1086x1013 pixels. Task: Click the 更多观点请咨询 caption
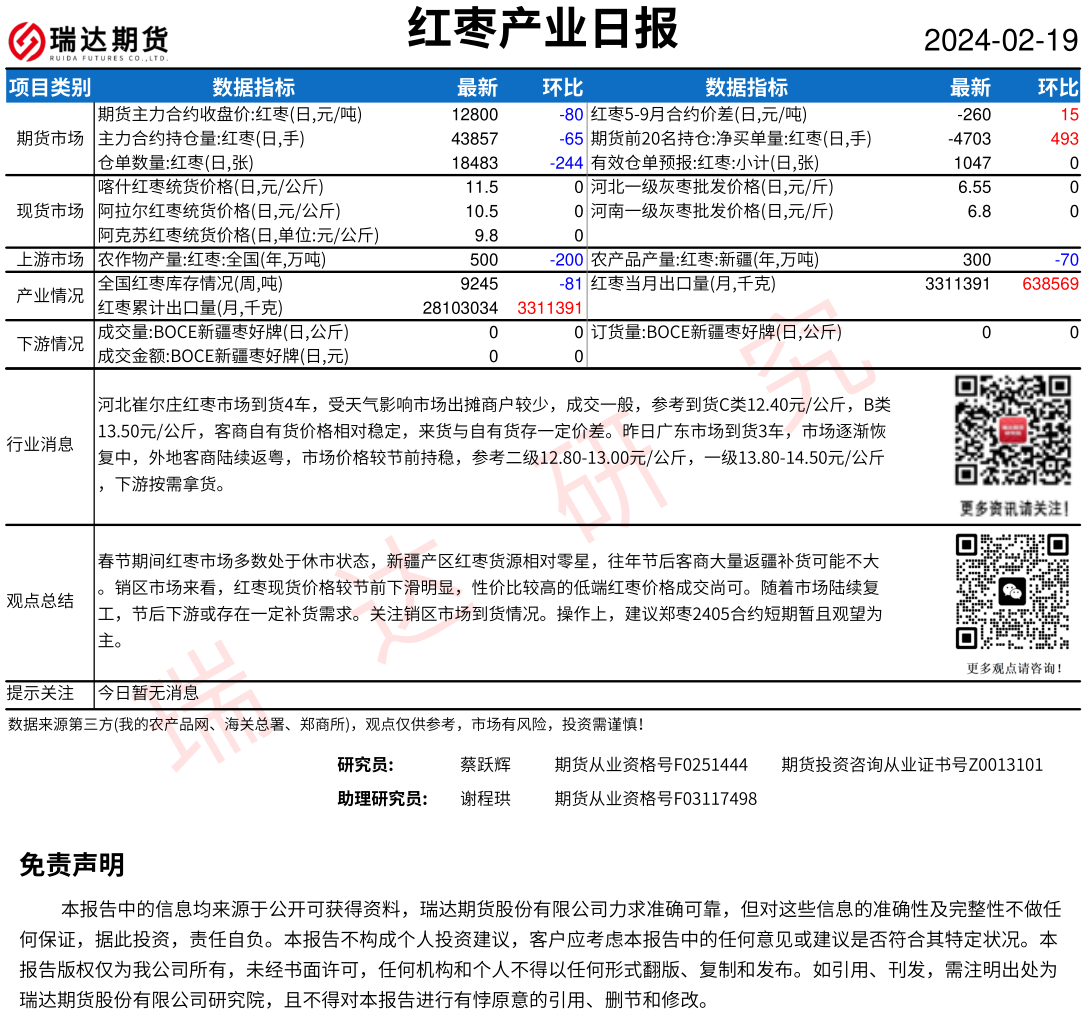click(x=1014, y=668)
